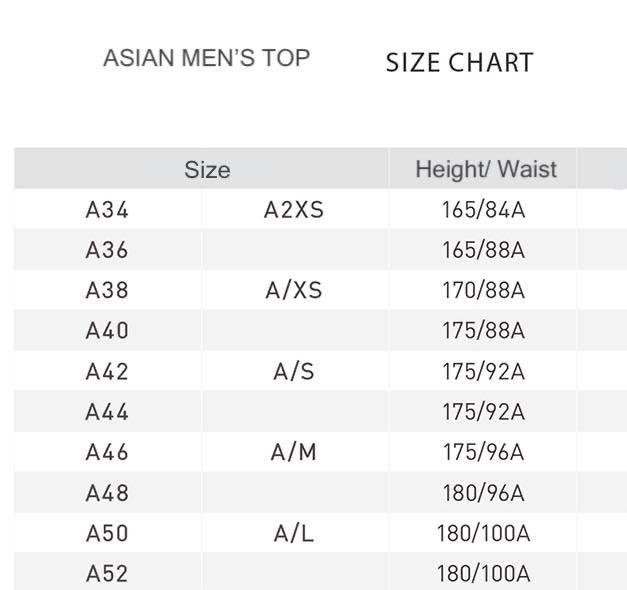
Task: Select the A/S size label
Action: click(x=294, y=371)
